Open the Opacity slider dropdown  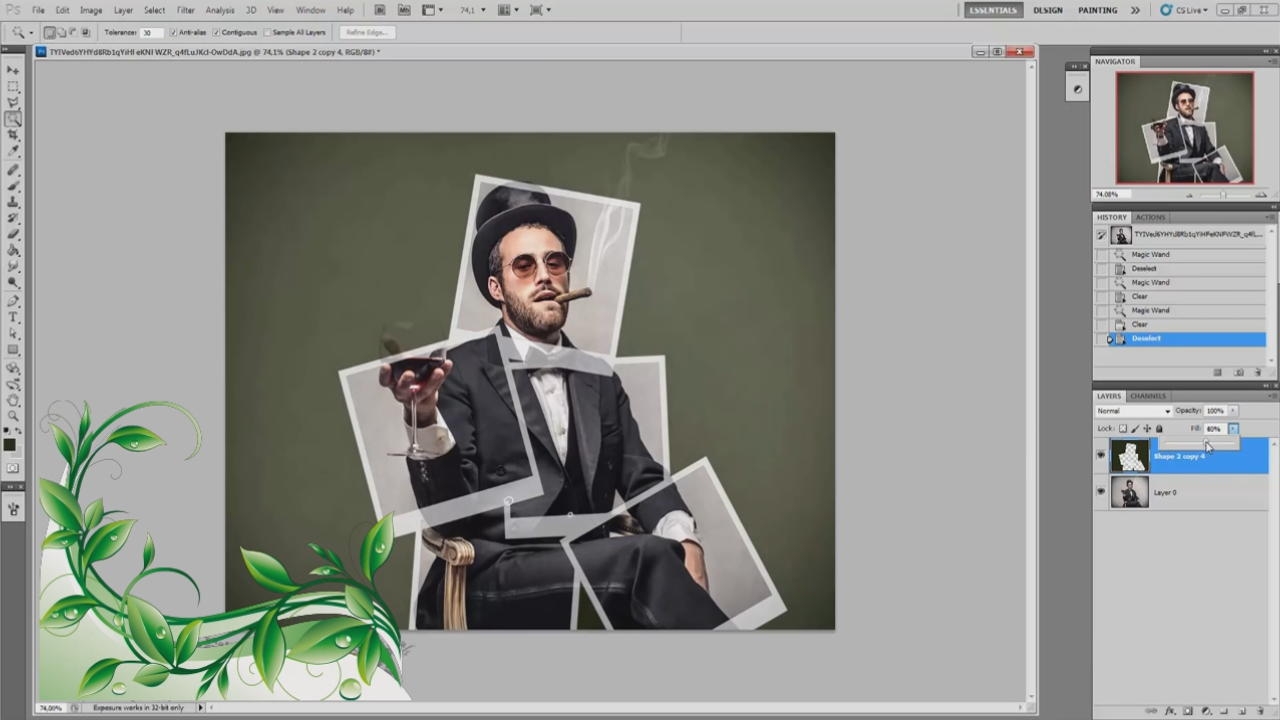click(x=1233, y=411)
